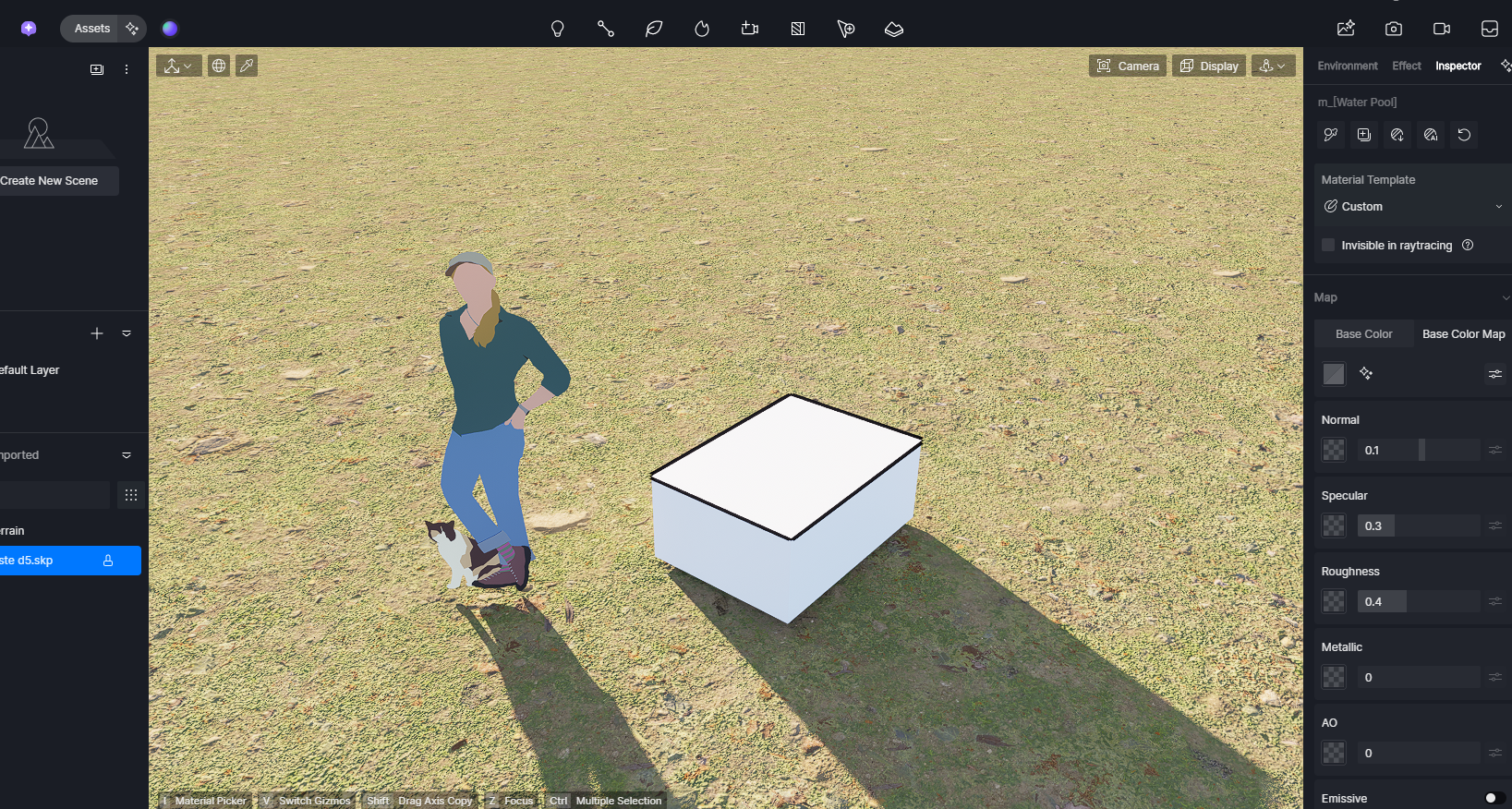Image resolution: width=1512 pixels, height=809 pixels.
Task: Open video render mode icon
Action: pos(1442,29)
